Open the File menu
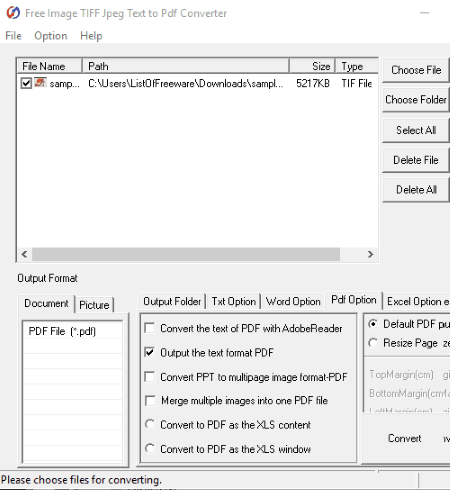This screenshot has height=490, width=450. [x=13, y=36]
